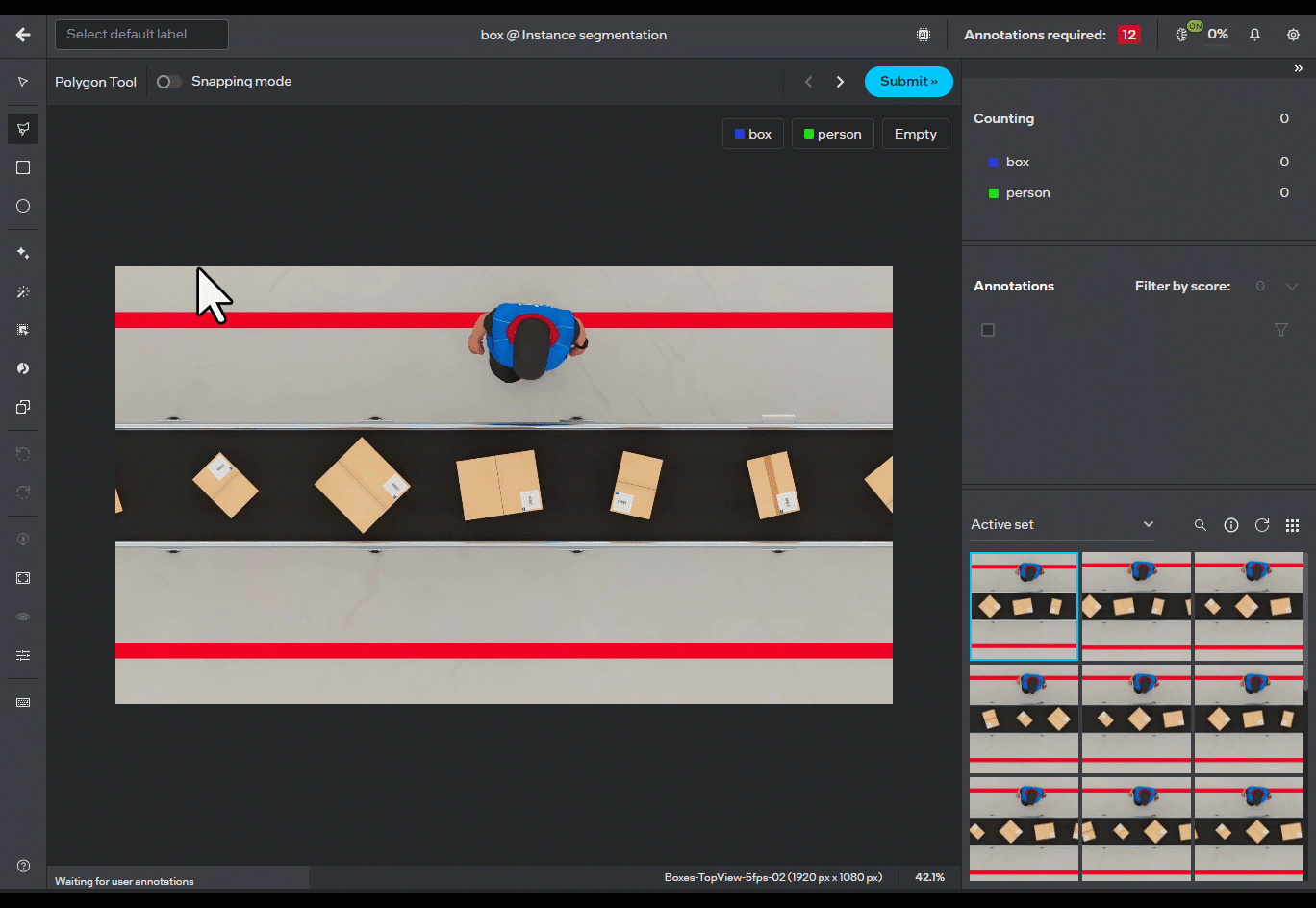This screenshot has width=1316, height=908.
Task: Search the active set media
Action: click(x=1201, y=525)
